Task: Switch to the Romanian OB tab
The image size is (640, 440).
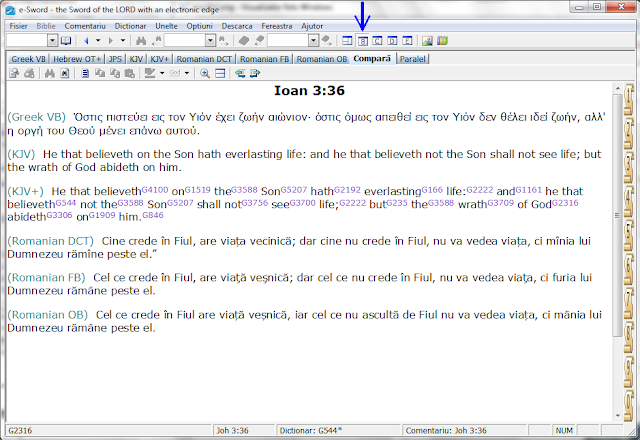Action: (x=322, y=59)
